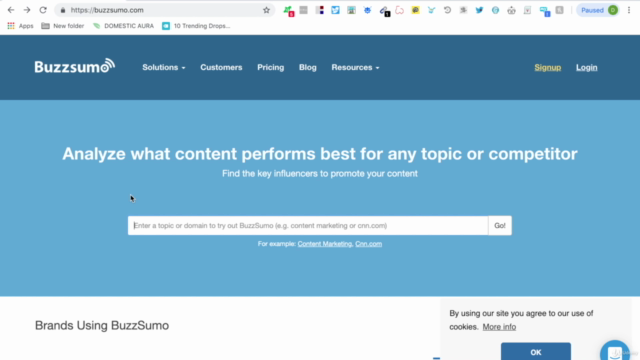This screenshot has width=640, height=360.
Task: Open the Apps grid shortcut
Action: coord(20,26)
